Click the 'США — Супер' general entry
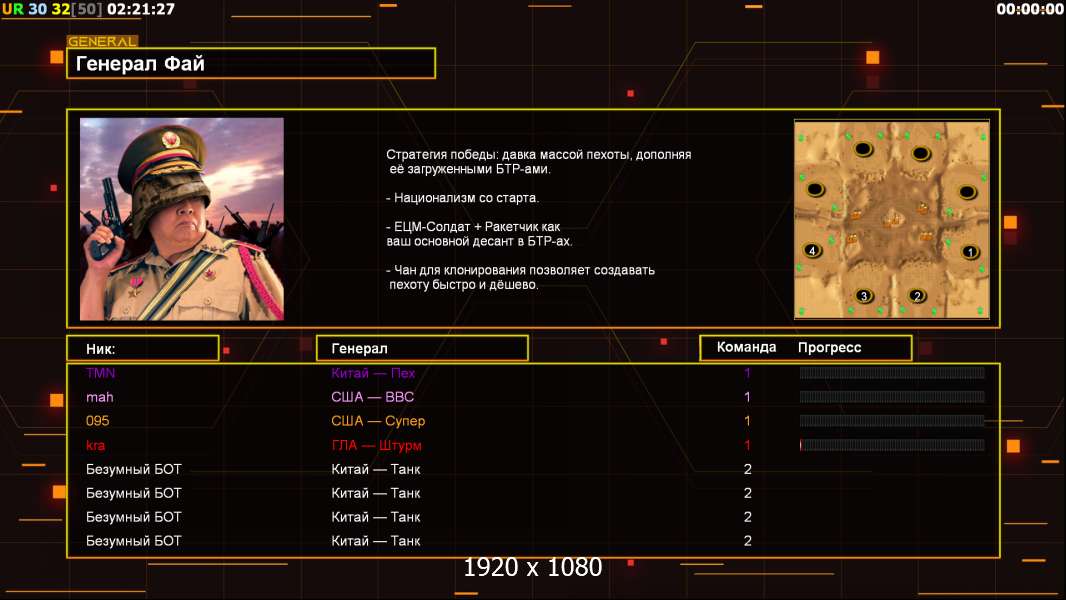Screen dimensions: 1066x600 tap(378, 421)
